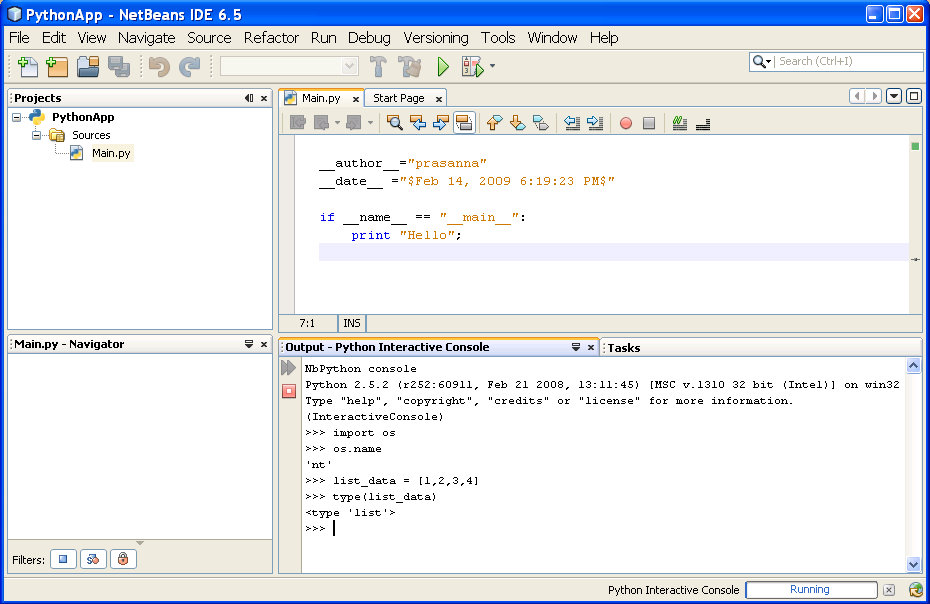Stop the Python console with red square
The width and height of the screenshot is (930, 604).
[x=289, y=391]
